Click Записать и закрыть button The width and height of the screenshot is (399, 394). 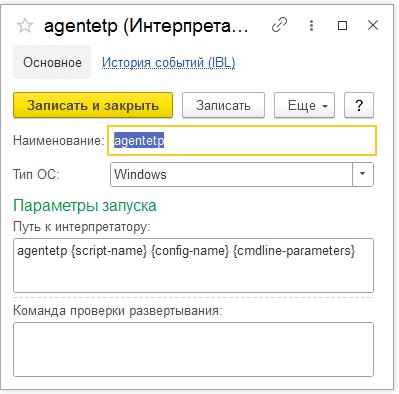pyautogui.click(x=93, y=105)
